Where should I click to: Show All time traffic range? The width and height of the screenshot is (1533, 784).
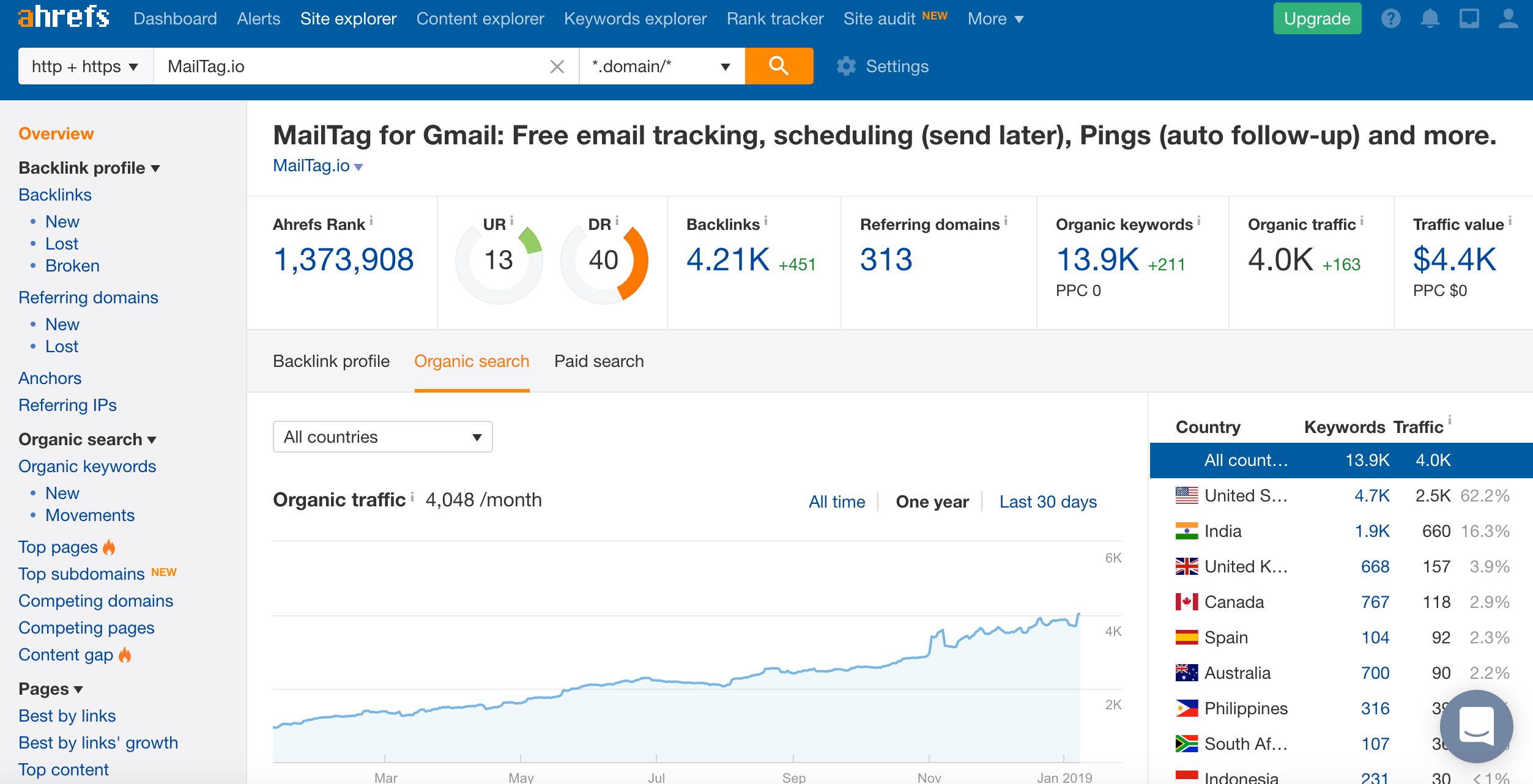(837, 501)
